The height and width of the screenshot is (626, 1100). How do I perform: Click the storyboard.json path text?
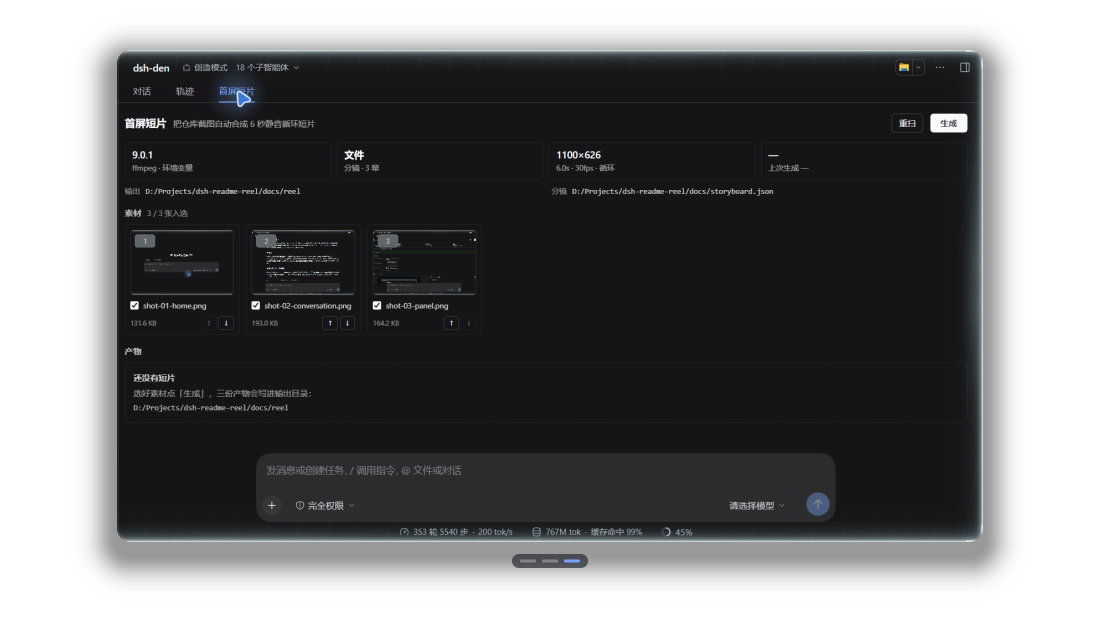[672, 191]
